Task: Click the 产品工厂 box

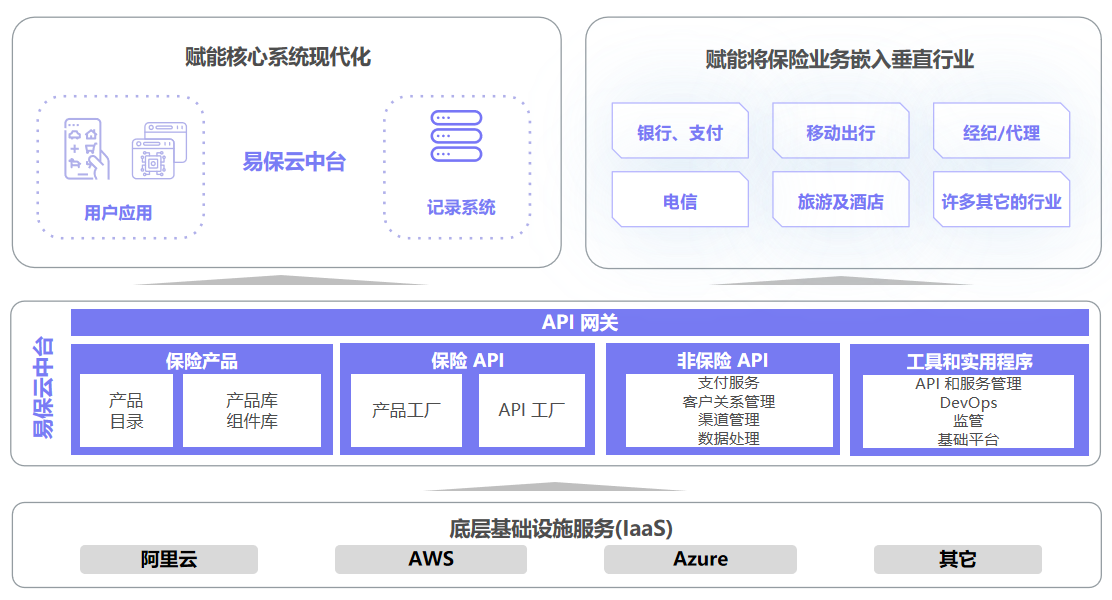Action: [406, 410]
